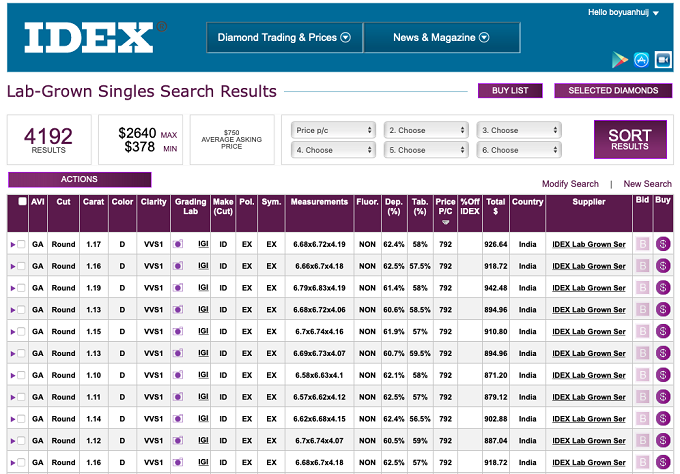View camera image for 1.19 carat diamond

click(178, 288)
